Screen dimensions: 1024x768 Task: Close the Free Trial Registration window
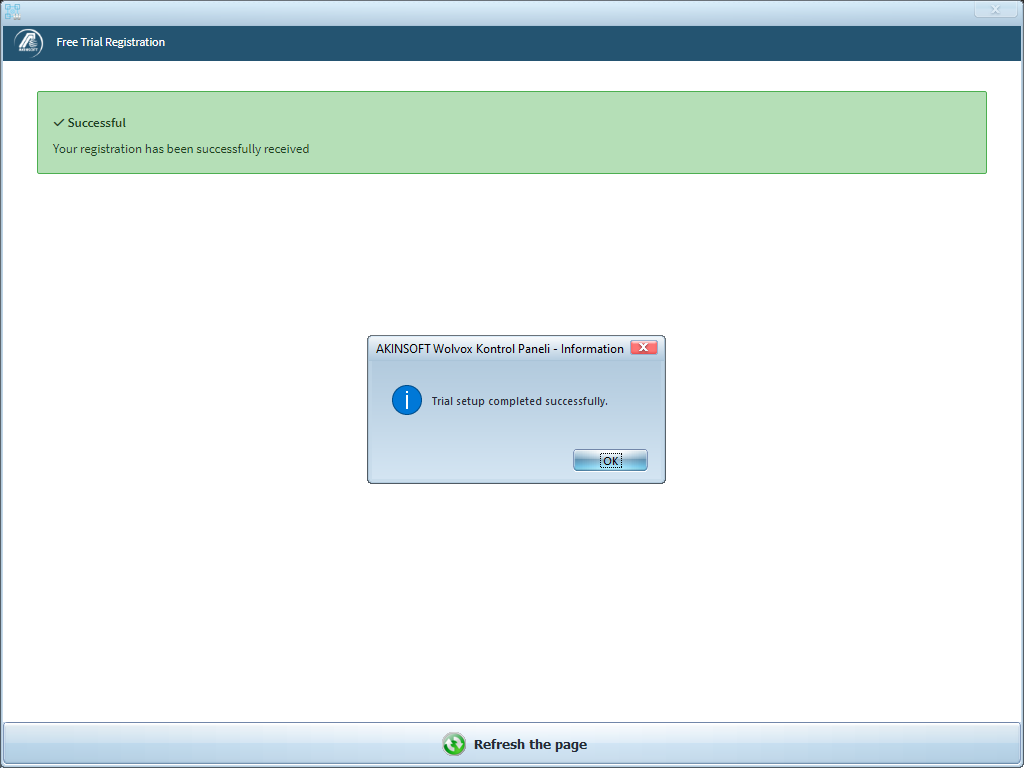(x=995, y=9)
